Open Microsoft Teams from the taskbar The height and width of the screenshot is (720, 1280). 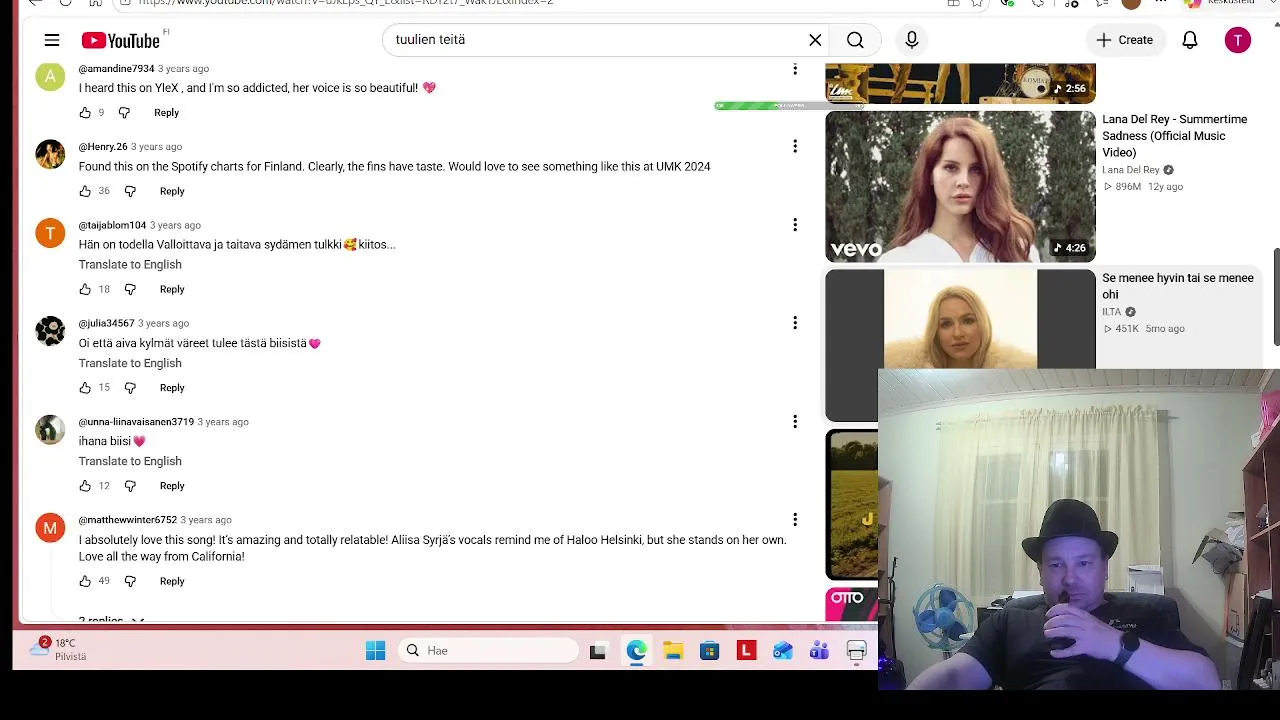pyautogui.click(x=819, y=651)
